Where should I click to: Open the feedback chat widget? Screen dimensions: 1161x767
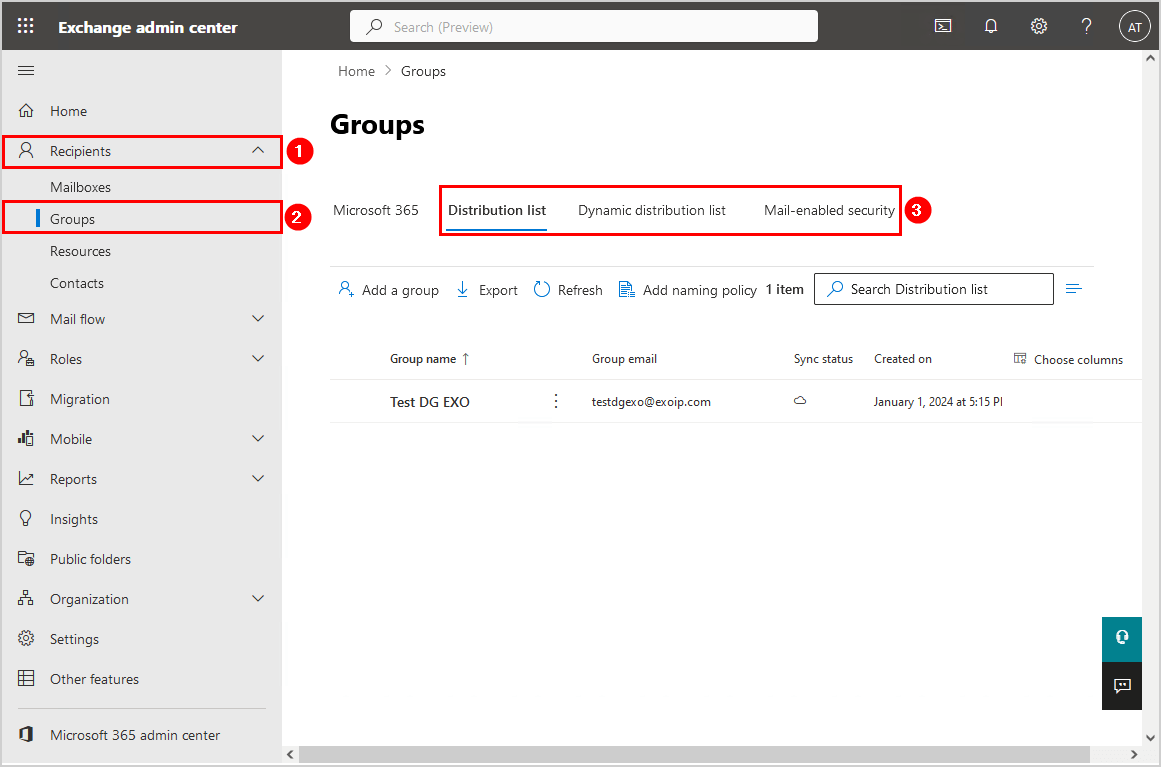pyautogui.click(x=1122, y=686)
